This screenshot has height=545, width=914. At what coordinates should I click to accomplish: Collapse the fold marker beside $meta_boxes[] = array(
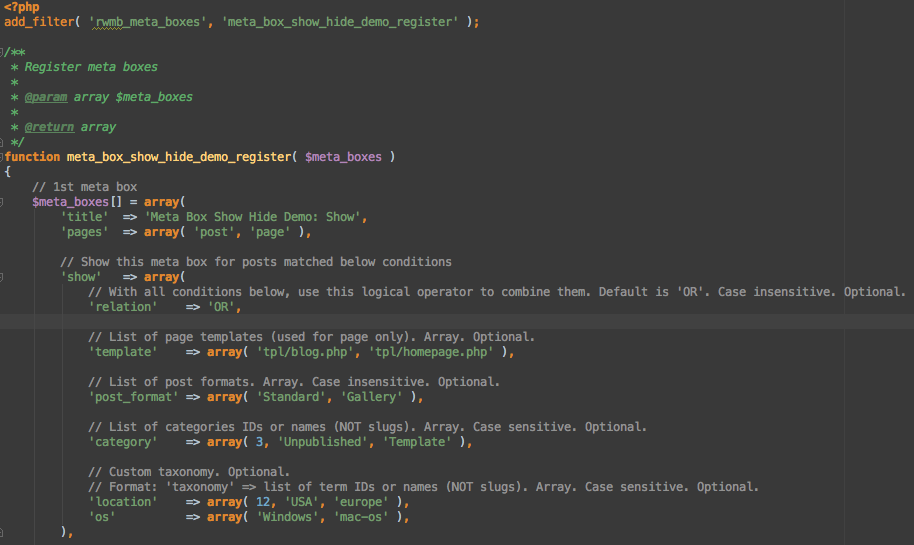click(1, 202)
